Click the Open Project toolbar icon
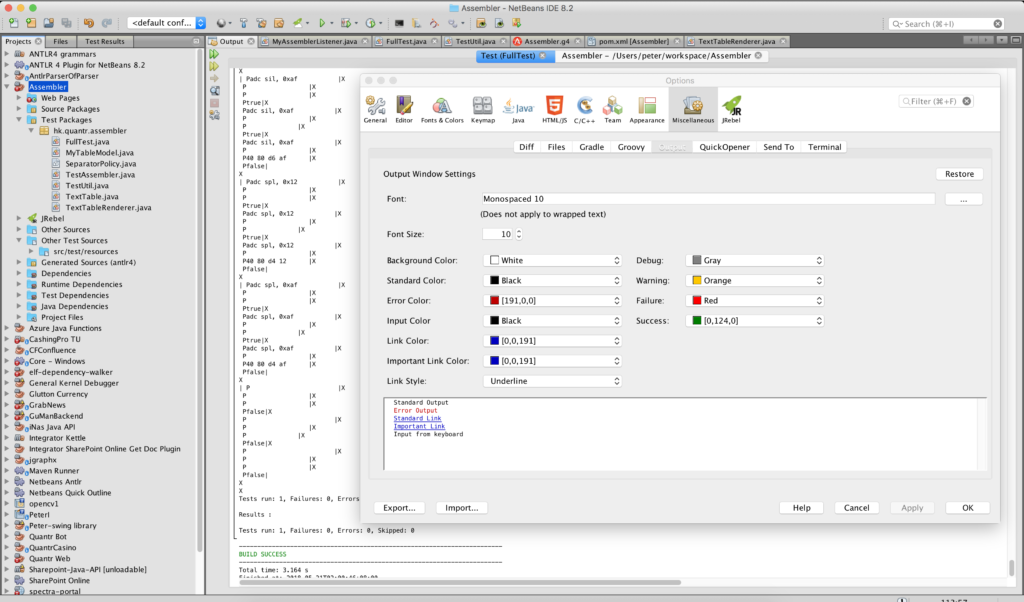Image resolution: width=1024 pixels, height=602 pixels. tap(48, 24)
